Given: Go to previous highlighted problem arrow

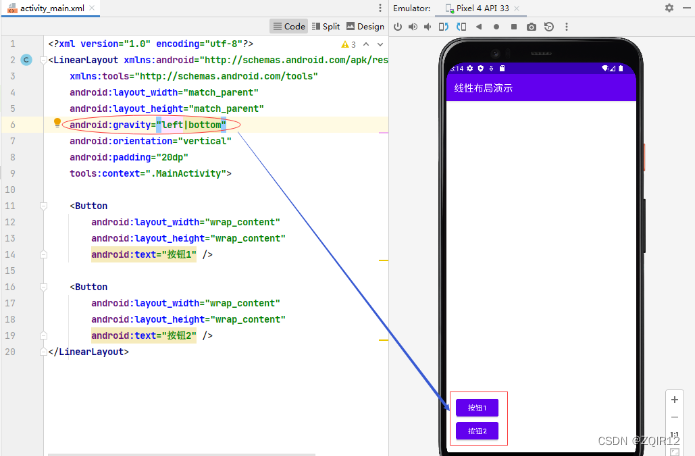Looking at the screenshot, I should click(366, 44).
